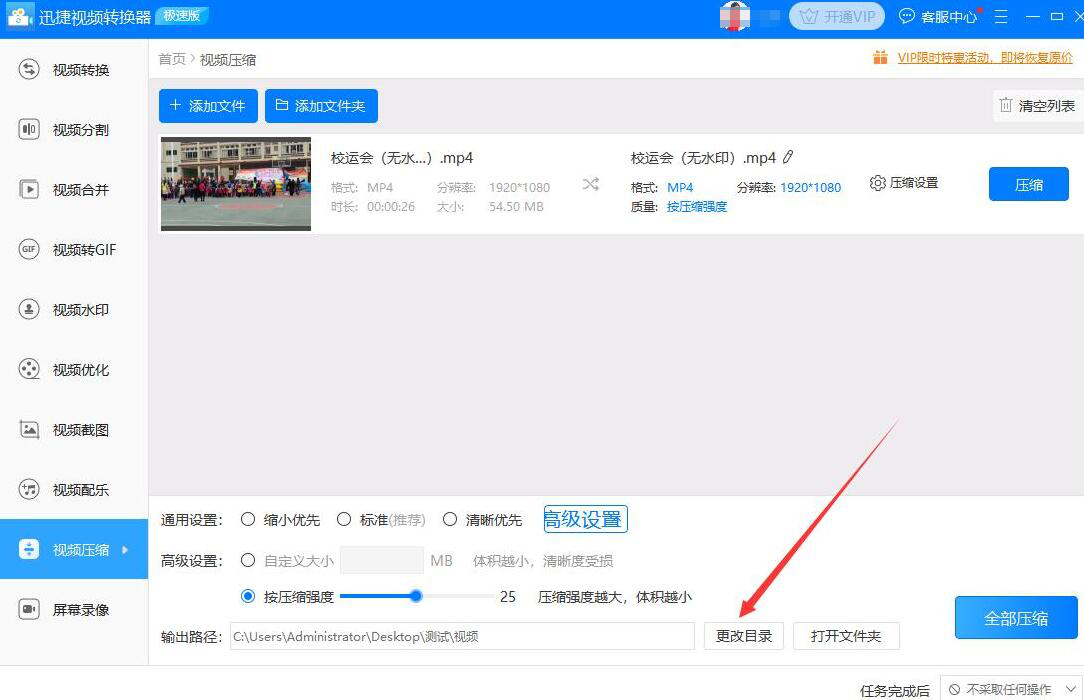Click the shuffle arrows conversion icon

590,185
